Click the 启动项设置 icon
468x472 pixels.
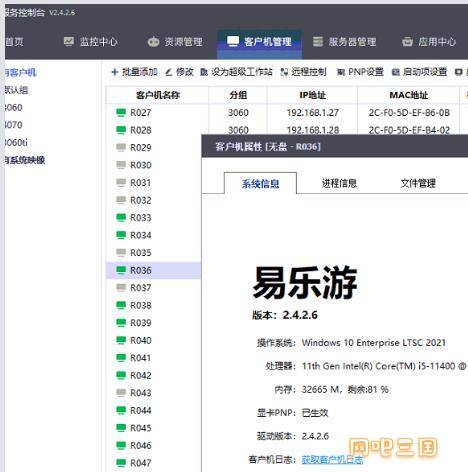tap(395, 72)
